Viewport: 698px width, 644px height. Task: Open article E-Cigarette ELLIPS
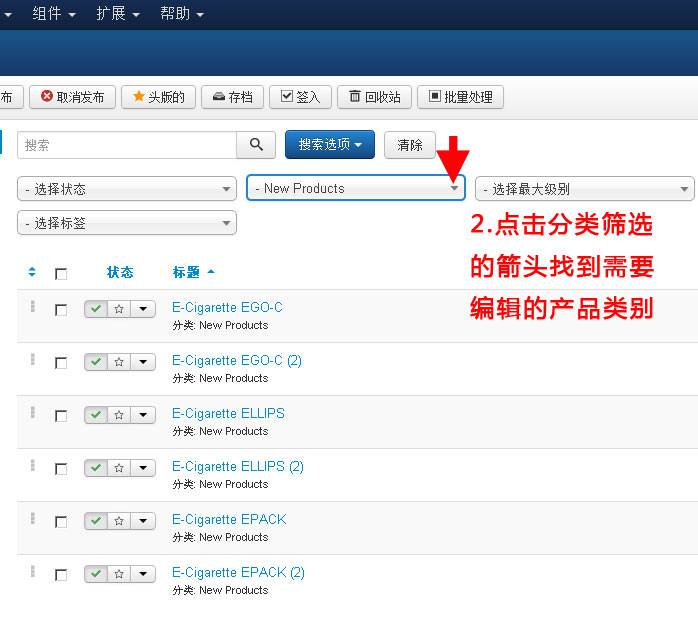pos(228,413)
